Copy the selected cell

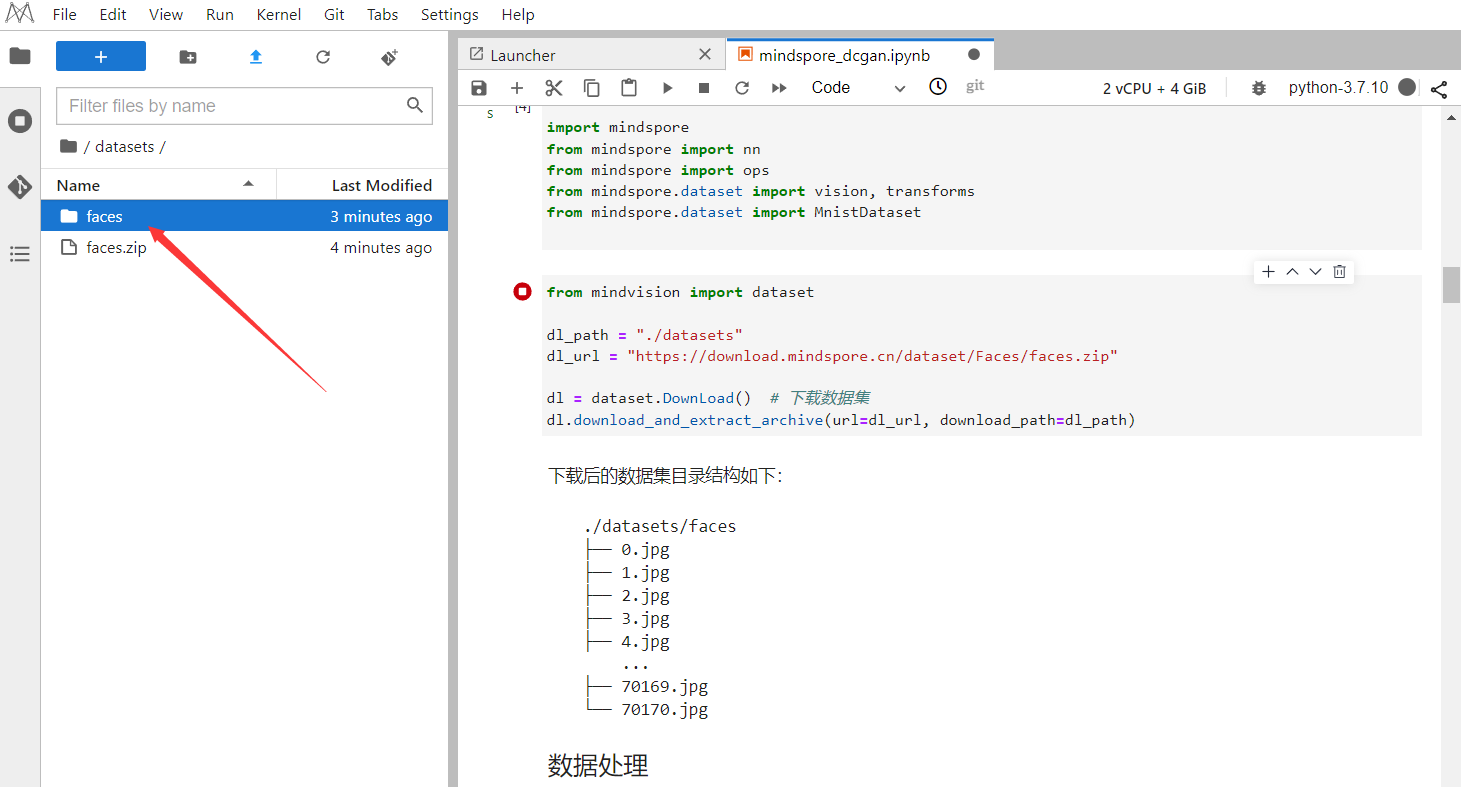[x=592, y=88]
